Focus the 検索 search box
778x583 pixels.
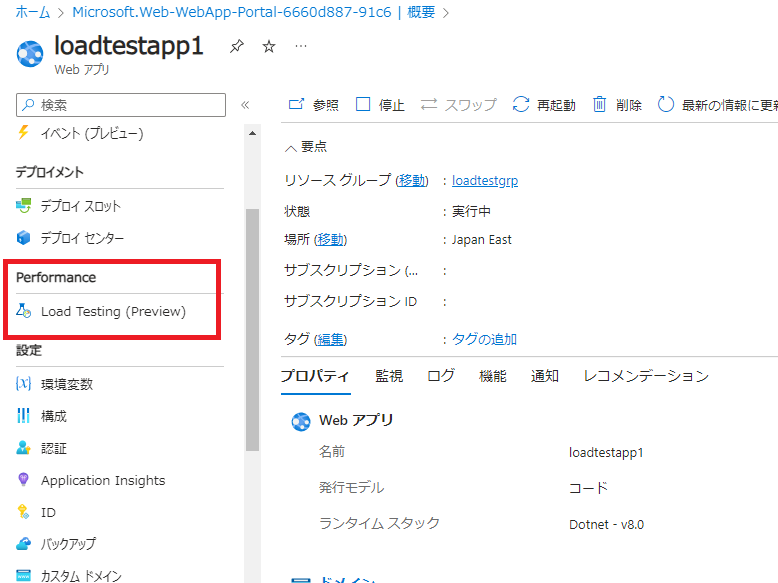121,105
